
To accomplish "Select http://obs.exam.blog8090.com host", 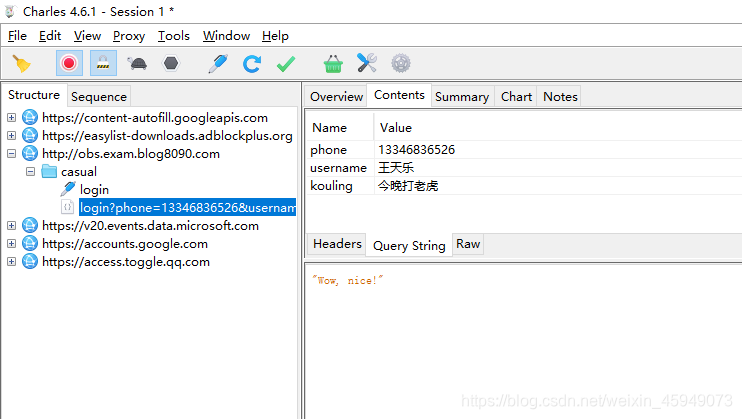I will [131, 153].
